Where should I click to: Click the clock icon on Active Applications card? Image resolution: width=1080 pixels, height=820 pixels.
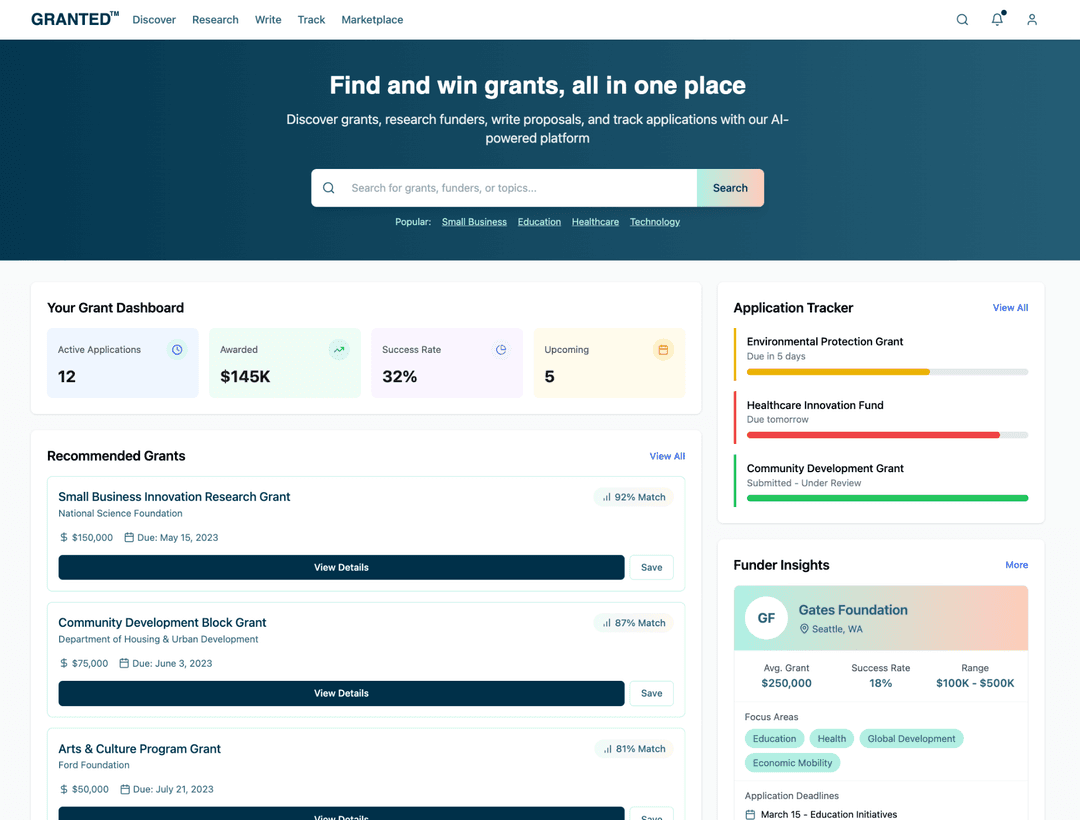177,350
